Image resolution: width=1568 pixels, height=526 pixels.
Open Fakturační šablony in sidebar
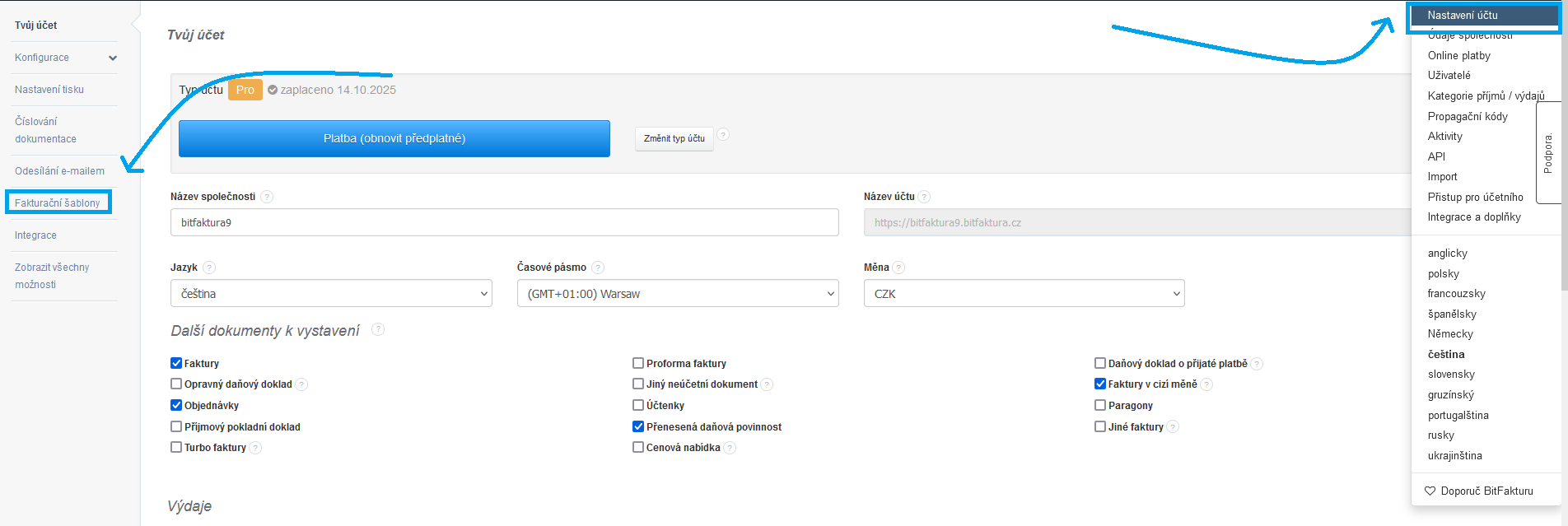point(58,203)
